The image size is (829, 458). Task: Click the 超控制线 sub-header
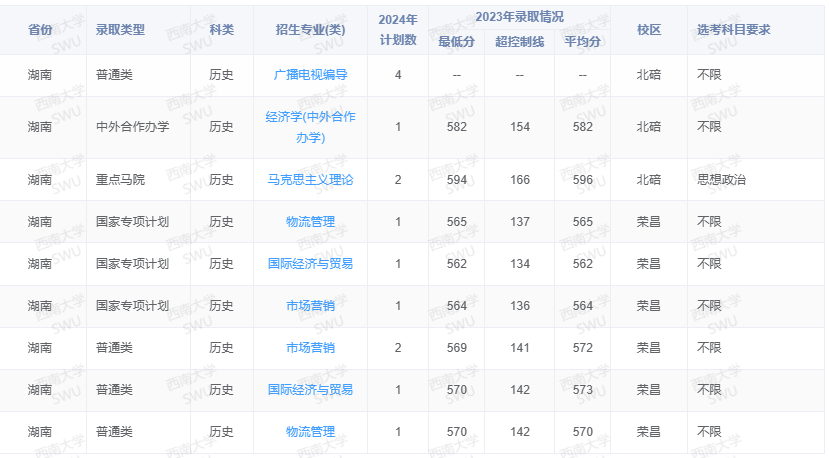click(519, 42)
